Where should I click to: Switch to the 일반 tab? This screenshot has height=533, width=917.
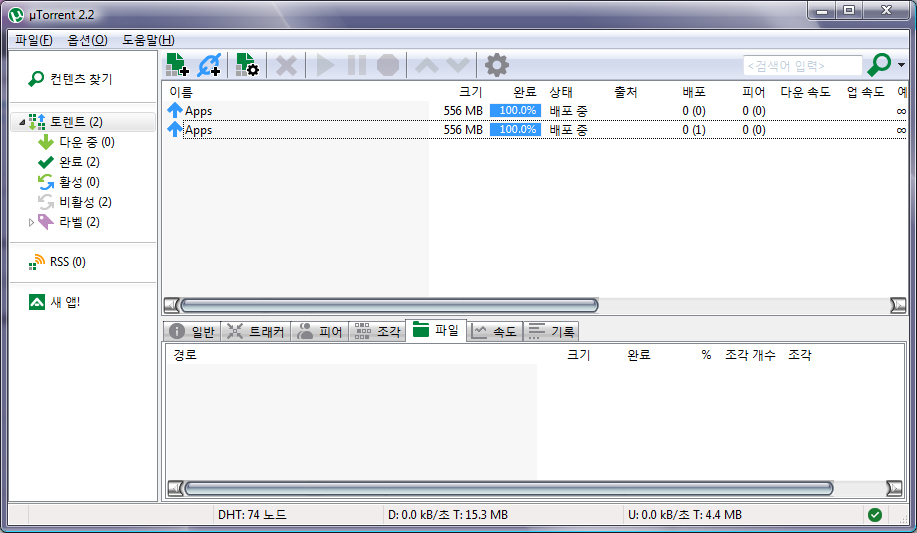[192, 332]
